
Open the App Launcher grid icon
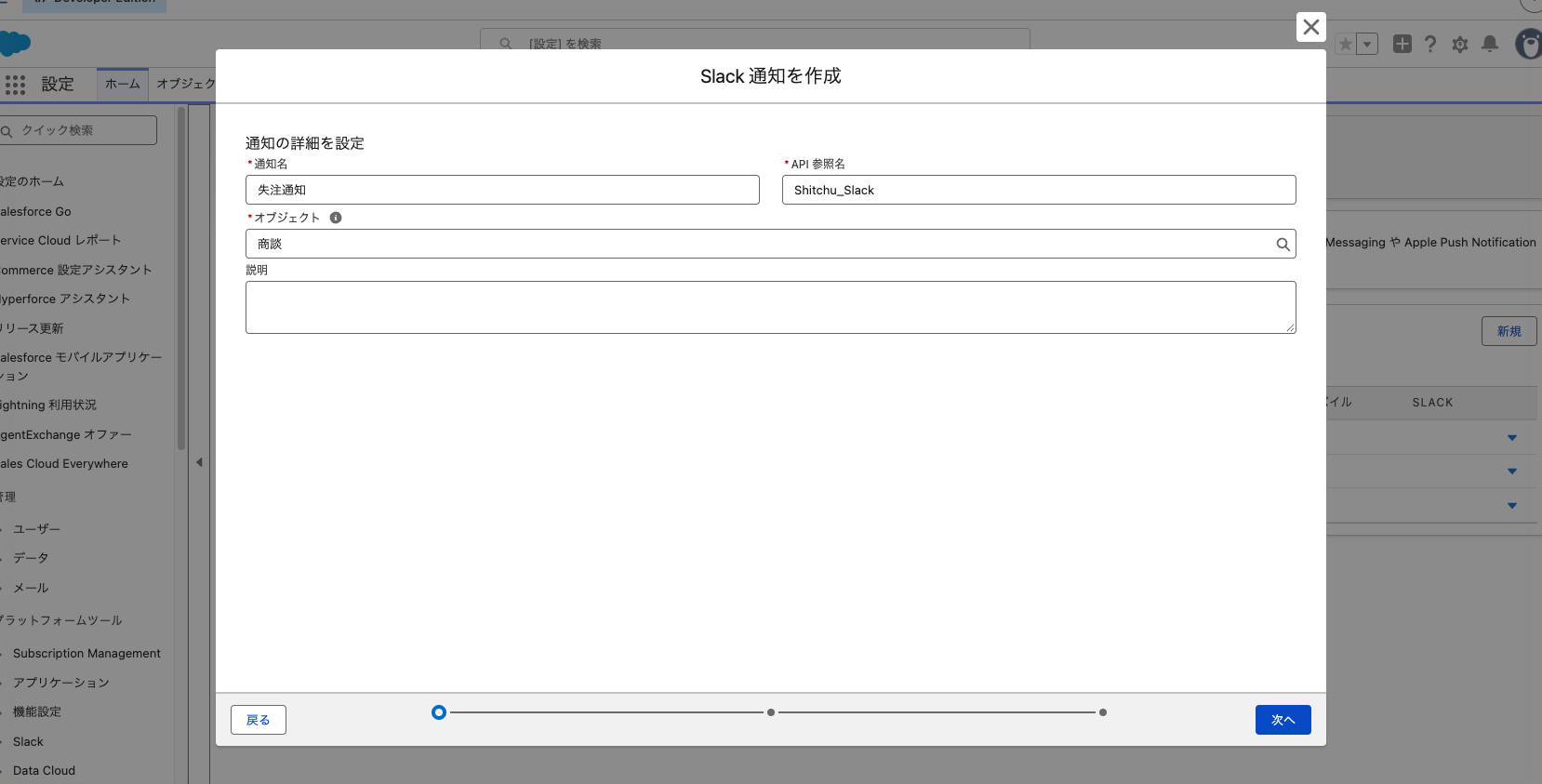point(15,85)
